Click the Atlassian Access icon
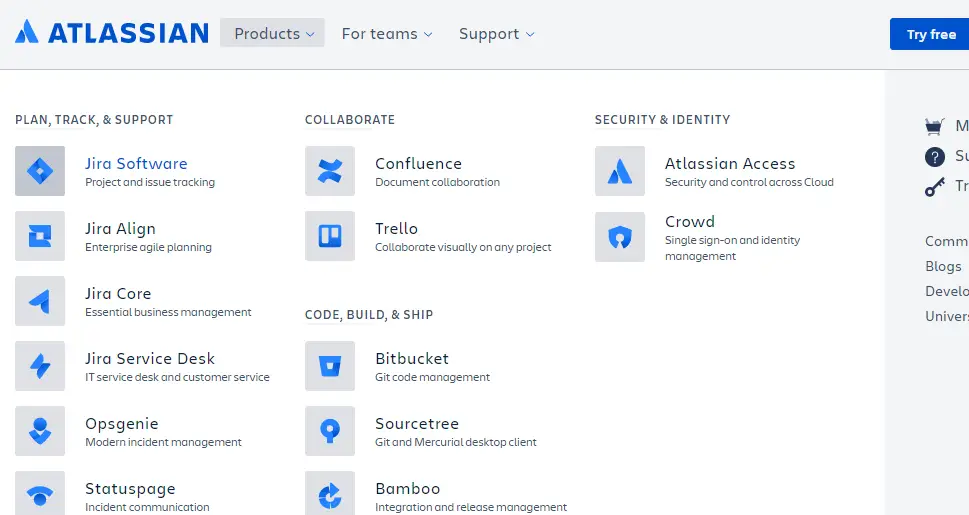Viewport: 969px width, 515px height. (620, 171)
